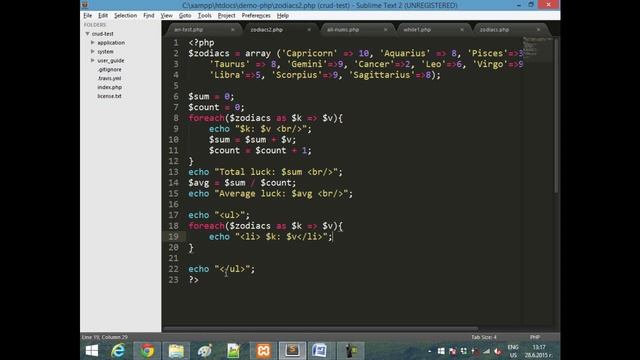Click line number 19 in gutter
Viewport: 640px width, 360px height.
[x=173, y=237]
